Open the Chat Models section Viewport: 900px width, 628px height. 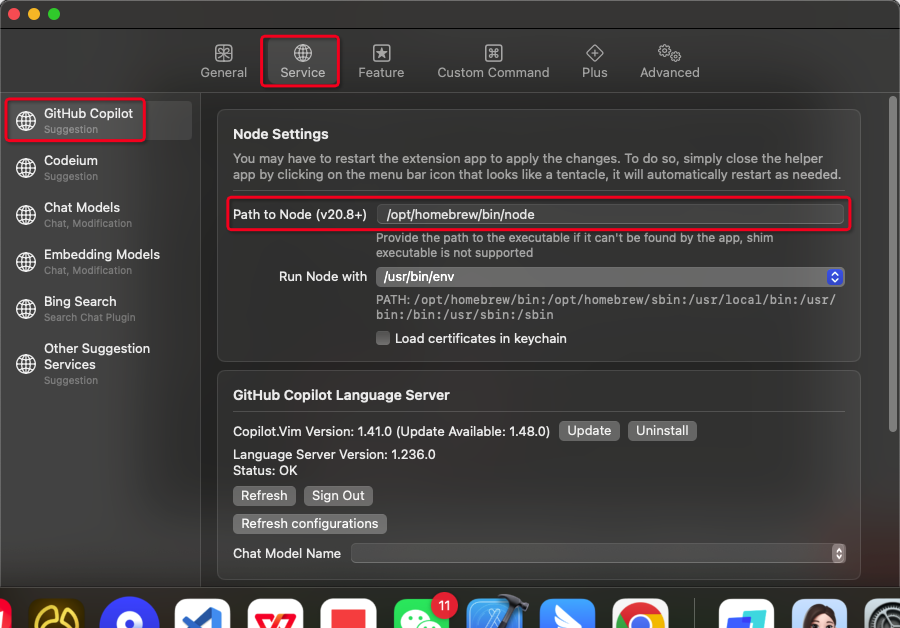click(100, 215)
